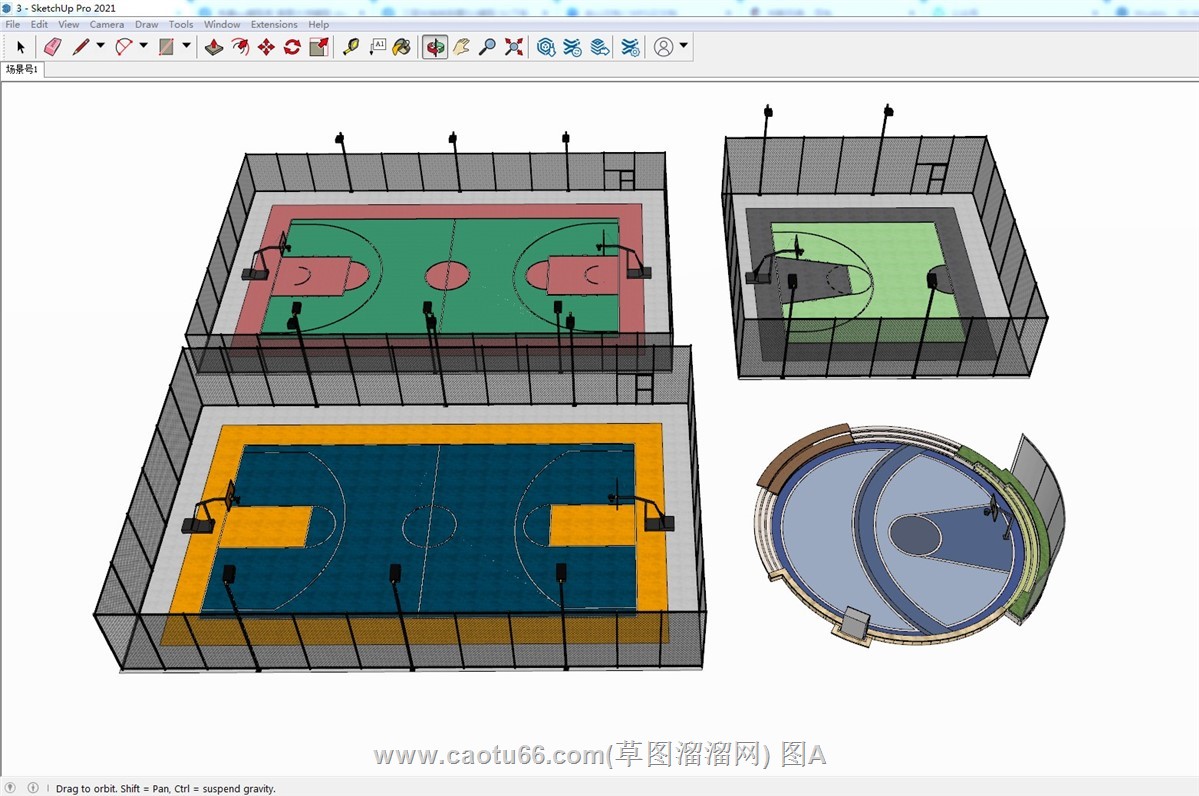The image size is (1199, 796).
Task: Open the Arc tool dropdown arrow
Action: 143,46
